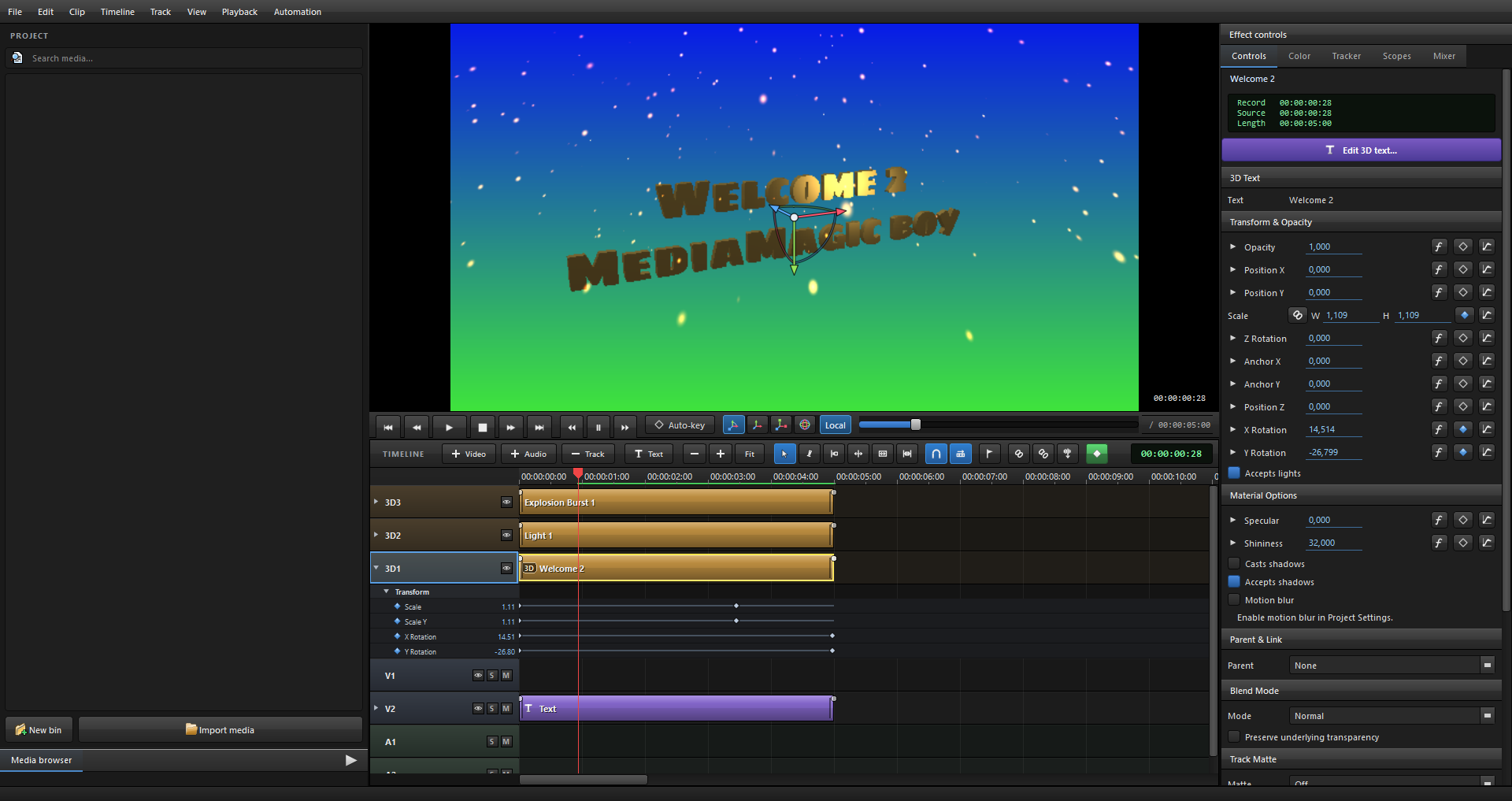Viewport: 1512px width, 801px height.
Task: Expand the 3D3 track
Action: click(x=376, y=502)
